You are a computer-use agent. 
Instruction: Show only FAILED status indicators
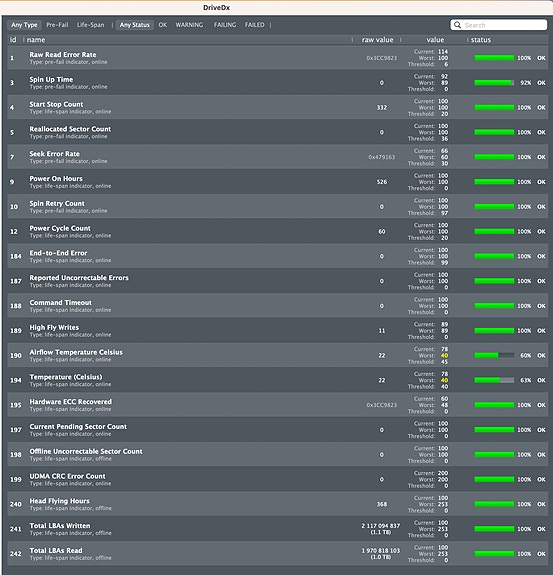(x=254, y=25)
